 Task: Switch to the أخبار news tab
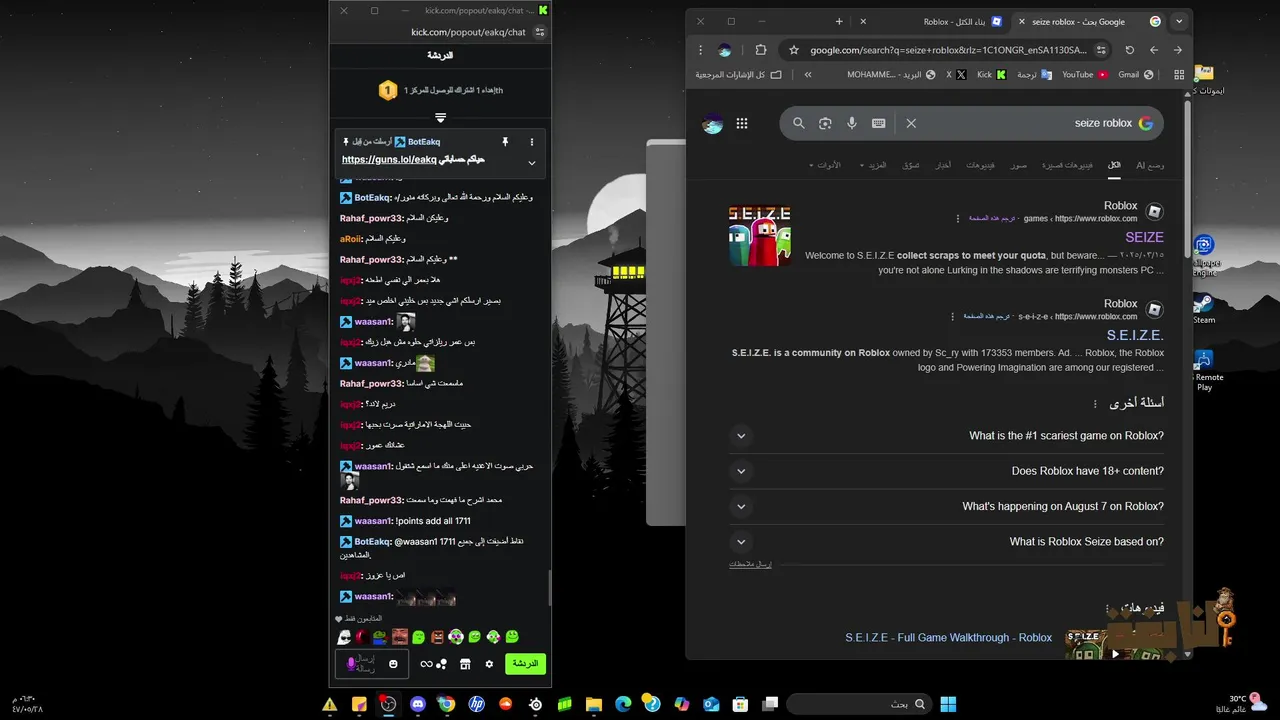click(x=943, y=165)
